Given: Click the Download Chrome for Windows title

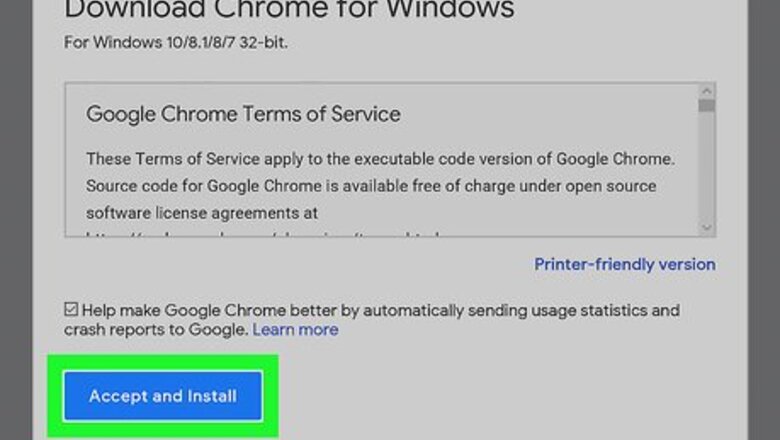Looking at the screenshot, I should click(x=290, y=12).
